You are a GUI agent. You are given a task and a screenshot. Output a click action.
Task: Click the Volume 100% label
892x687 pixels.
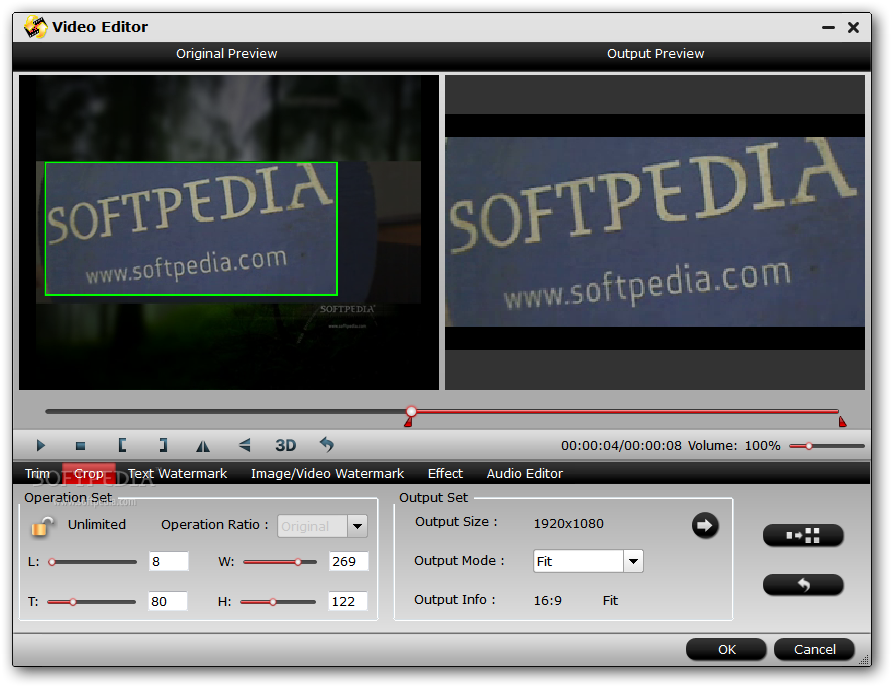pyautogui.click(x=734, y=445)
